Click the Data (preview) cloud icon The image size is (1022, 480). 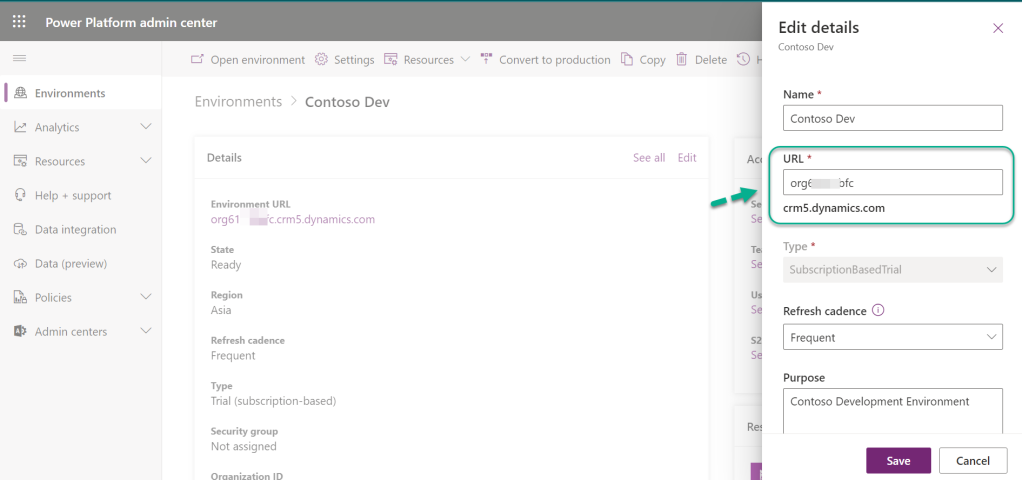[21, 263]
